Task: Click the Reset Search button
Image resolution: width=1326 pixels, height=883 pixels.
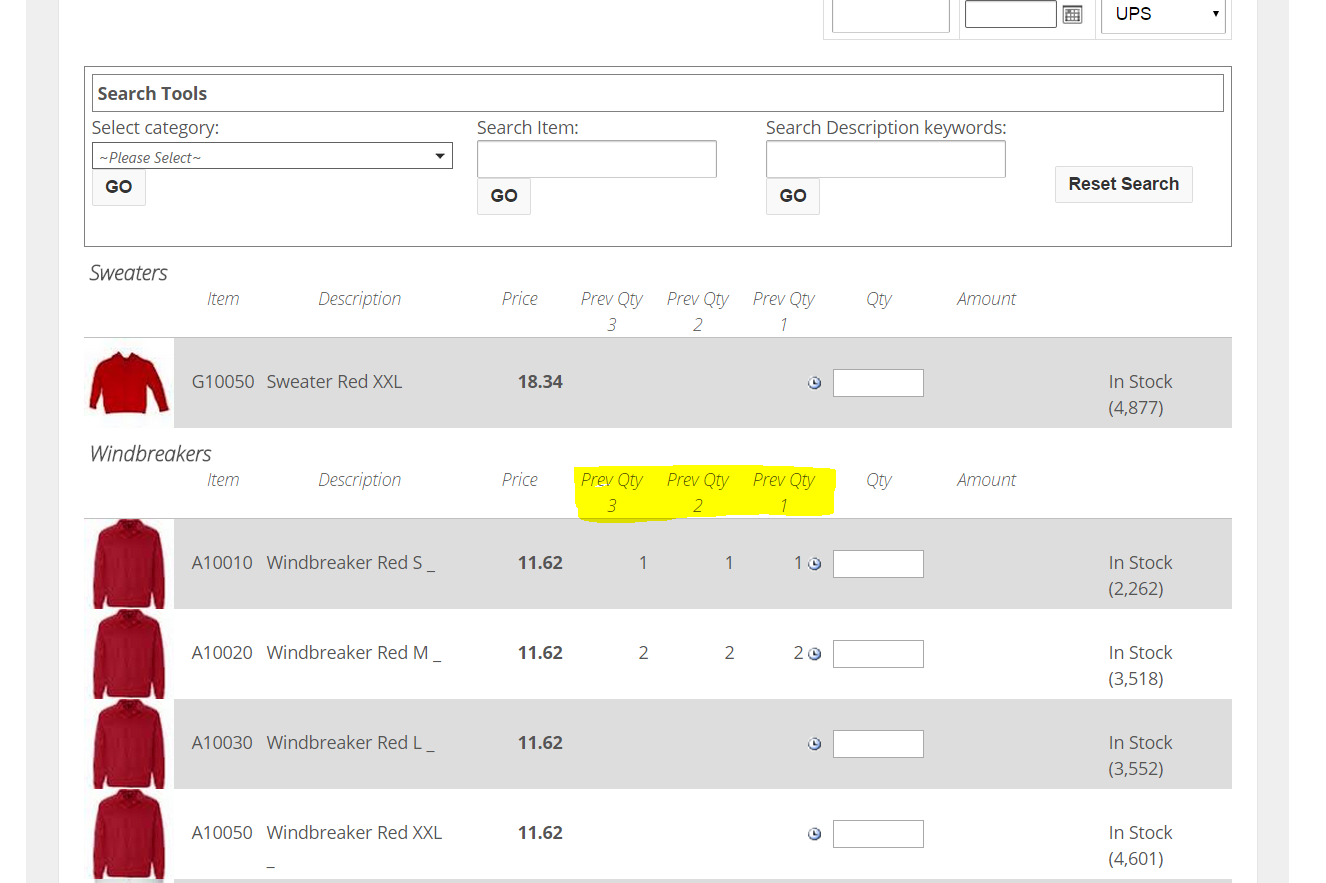Action: [1123, 184]
